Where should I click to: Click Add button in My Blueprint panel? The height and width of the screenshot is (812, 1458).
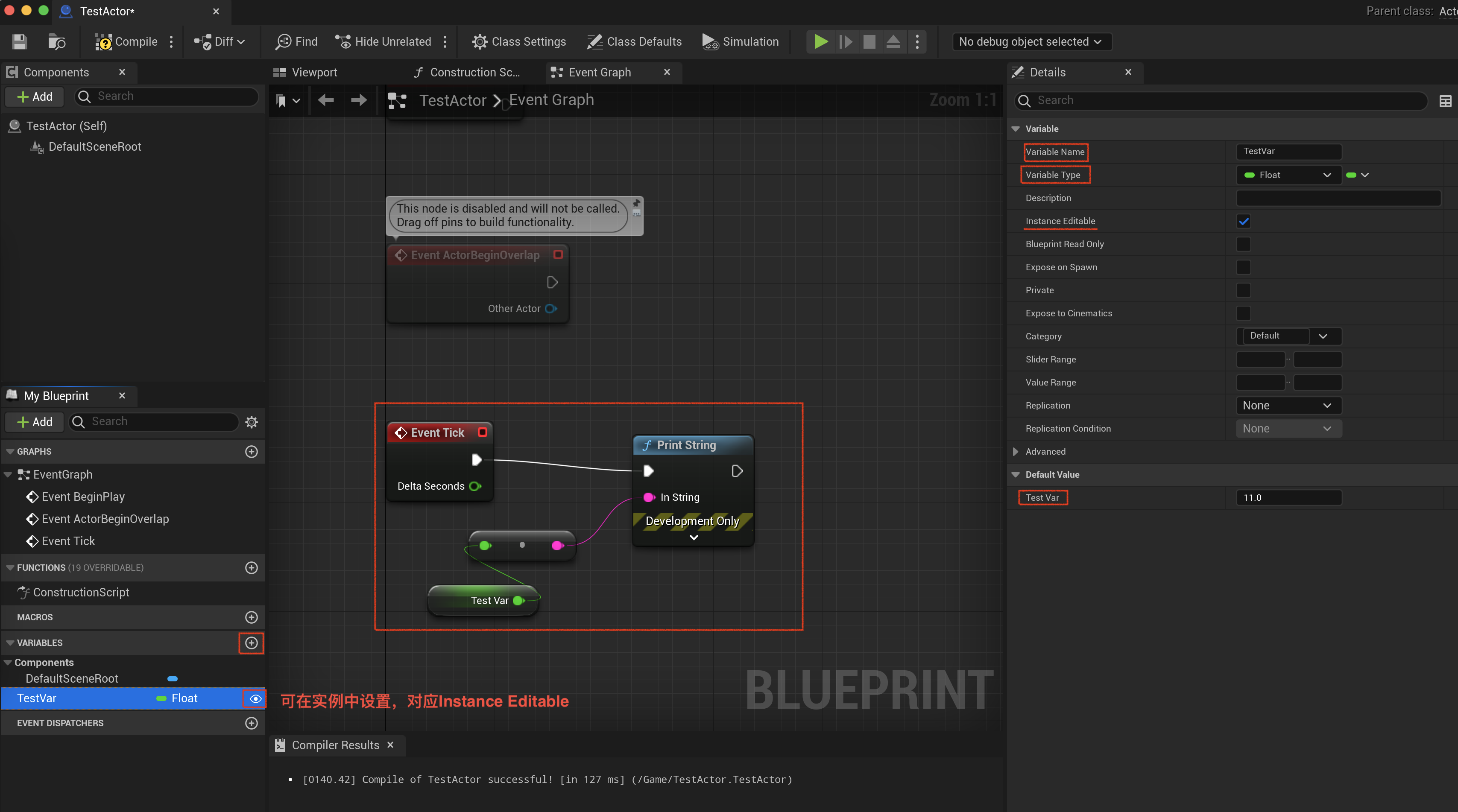click(x=35, y=422)
